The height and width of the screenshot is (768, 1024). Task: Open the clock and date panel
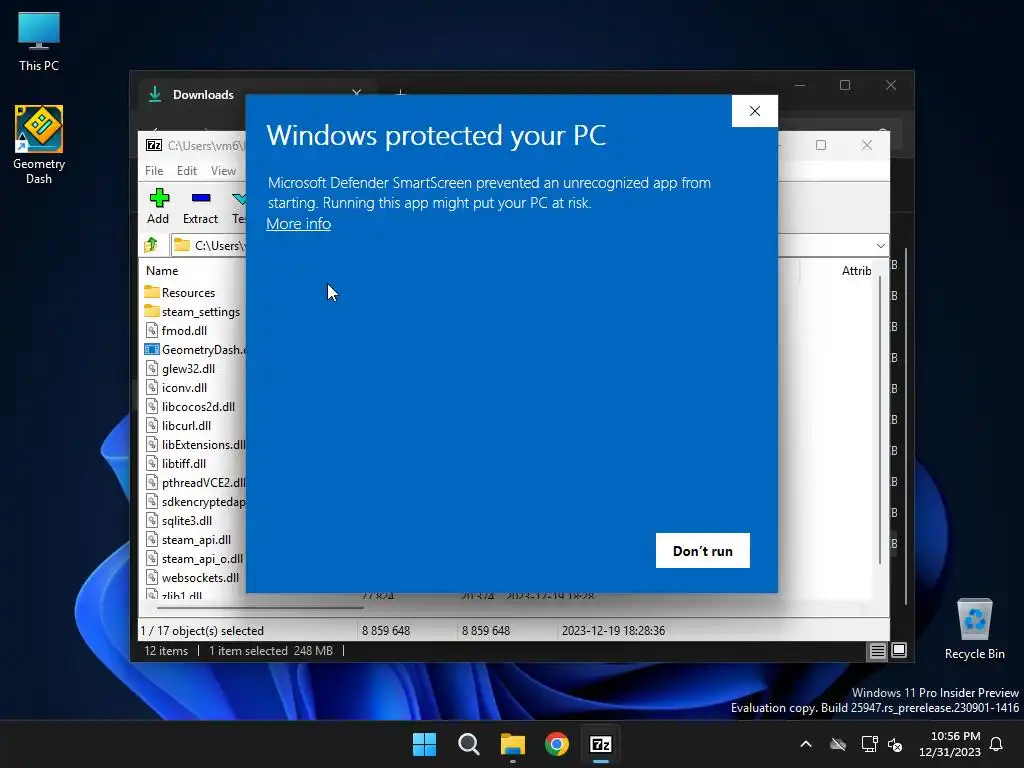point(950,744)
